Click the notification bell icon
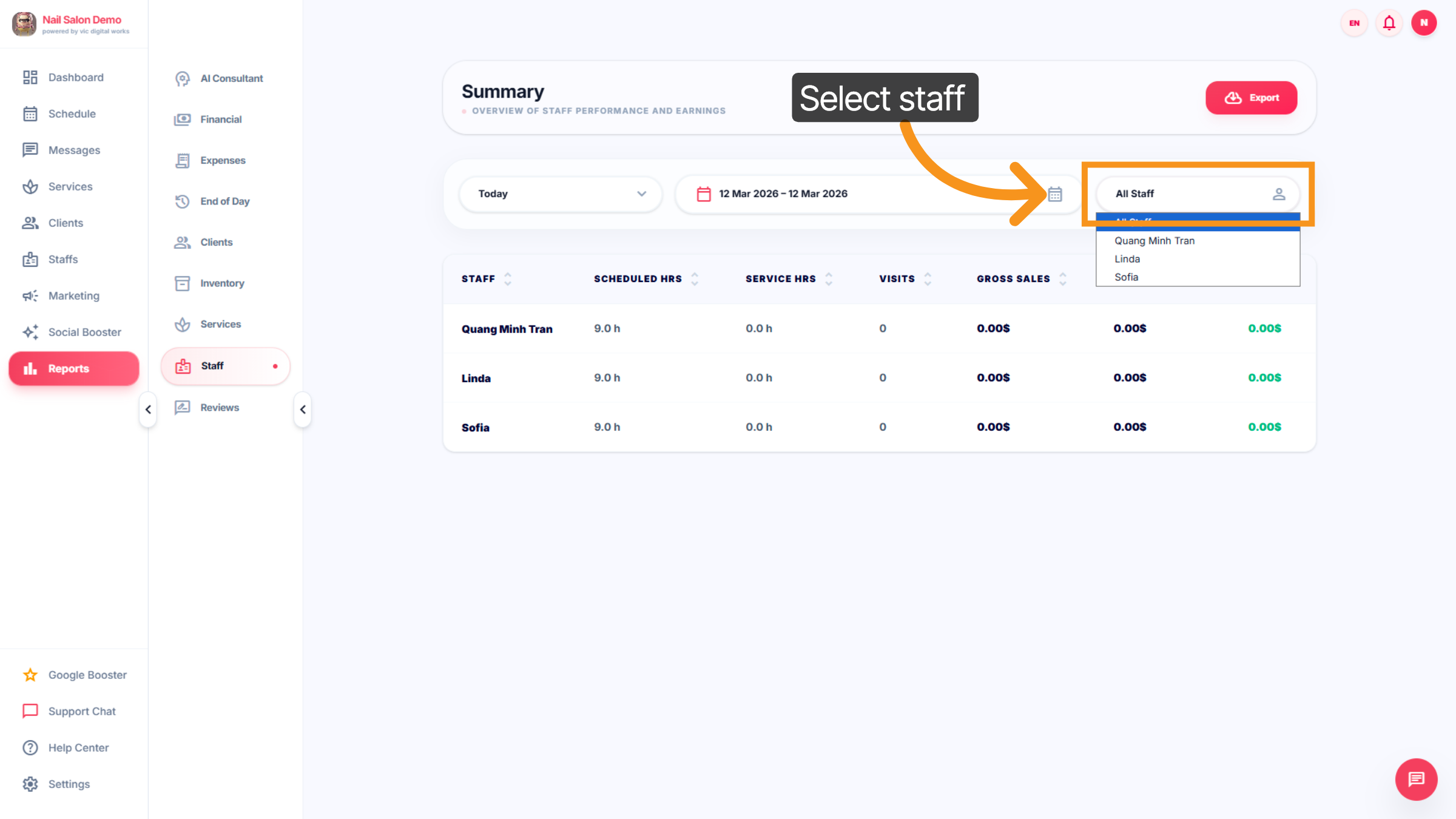The width and height of the screenshot is (1456, 819). coord(1389,22)
